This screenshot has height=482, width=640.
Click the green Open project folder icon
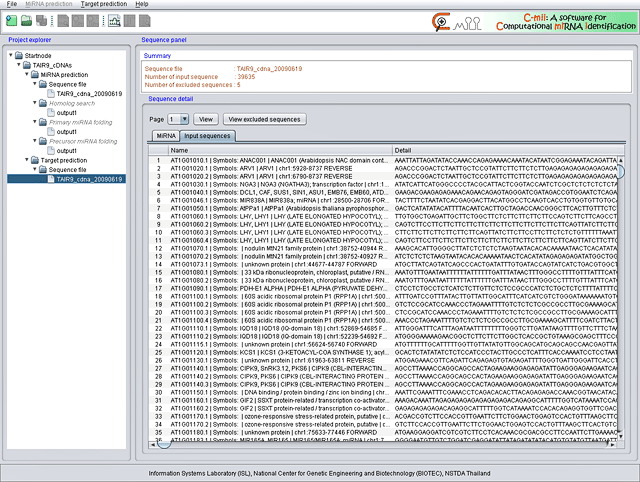(27, 20)
